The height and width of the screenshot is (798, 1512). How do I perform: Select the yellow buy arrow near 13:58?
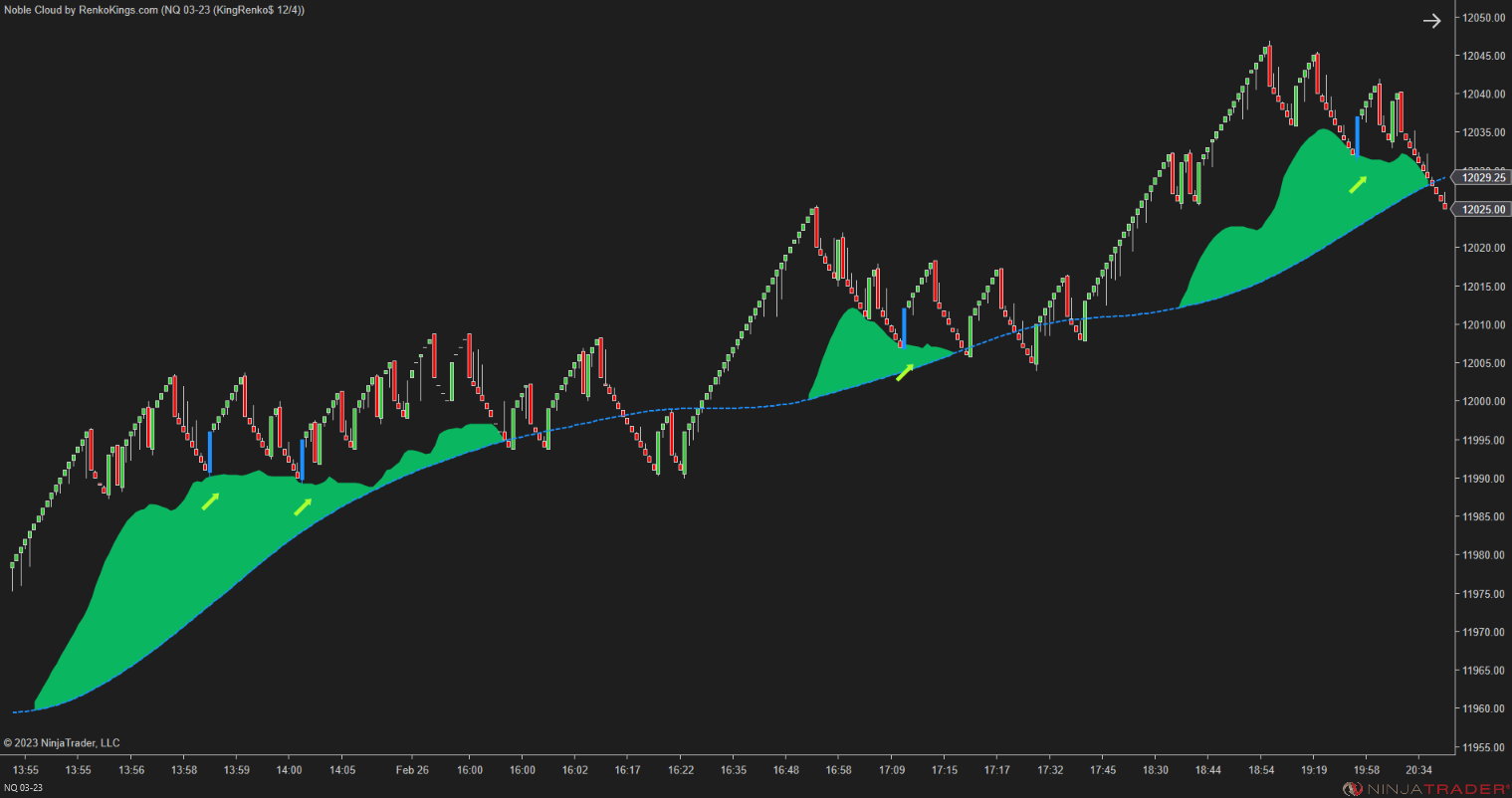[x=209, y=501]
